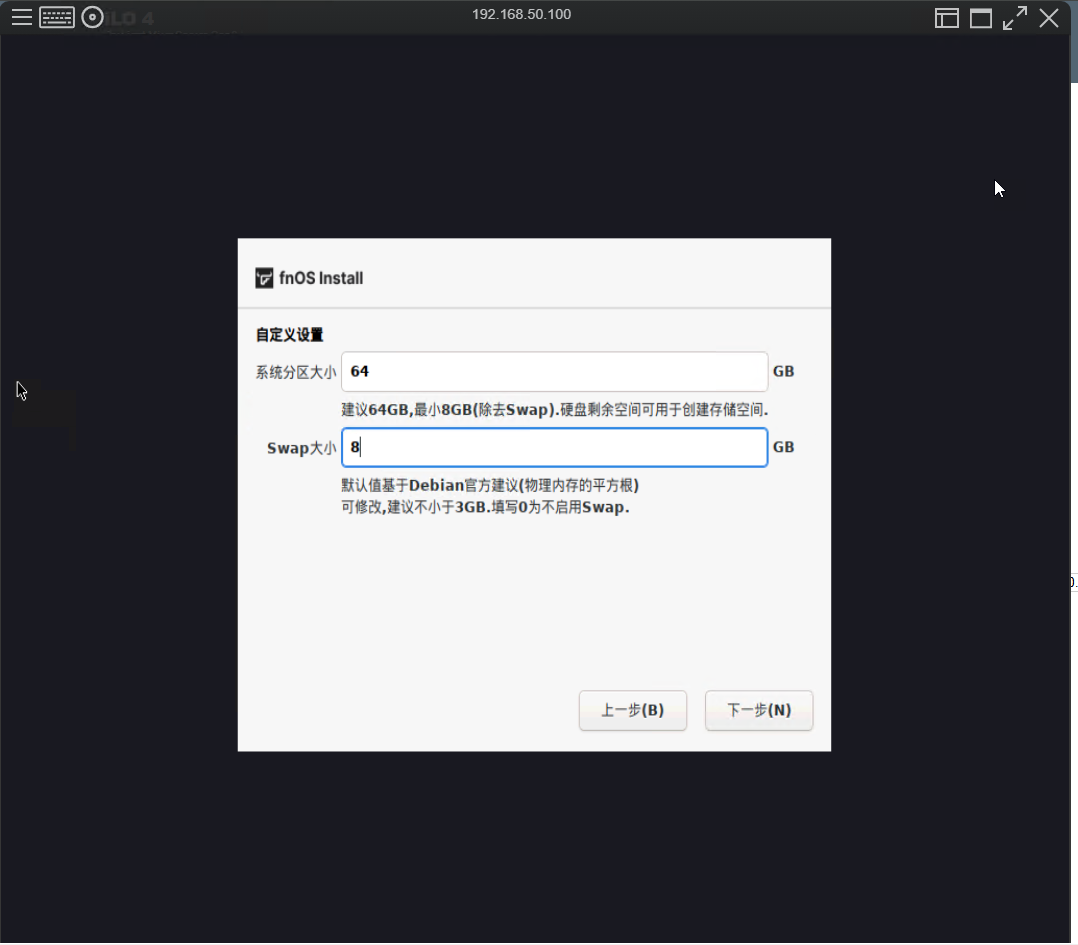Open the virtual media disc icon
The image size is (1078, 945).
click(x=92, y=17)
